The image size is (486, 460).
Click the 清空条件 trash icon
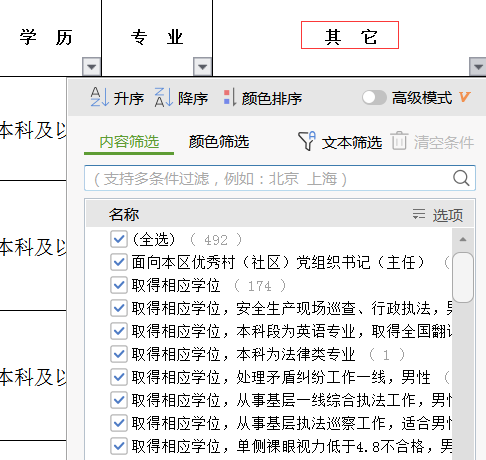click(399, 141)
